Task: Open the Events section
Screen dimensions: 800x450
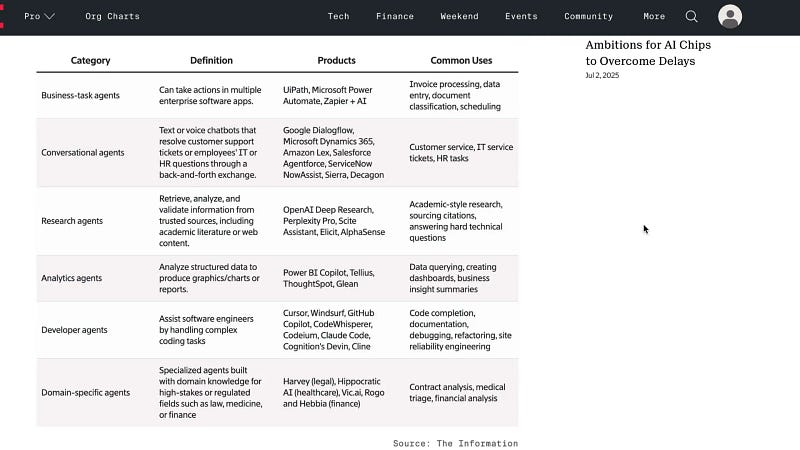Action: pyautogui.click(x=521, y=16)
